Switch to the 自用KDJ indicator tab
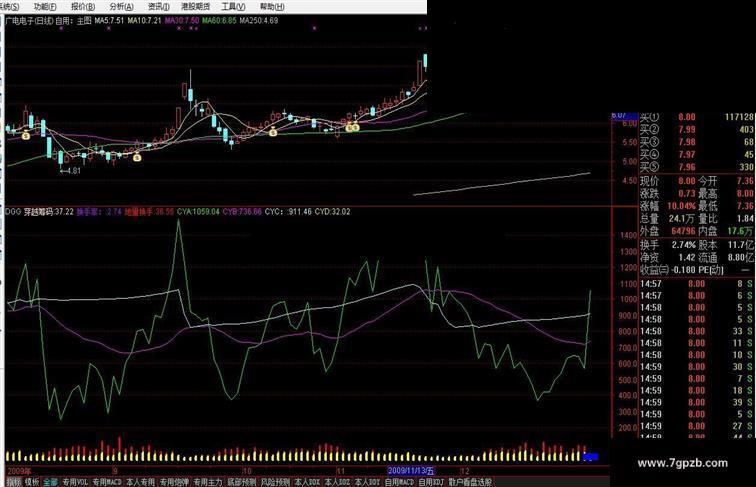Viewport: 756px width, 487px height. pos(431,482)
